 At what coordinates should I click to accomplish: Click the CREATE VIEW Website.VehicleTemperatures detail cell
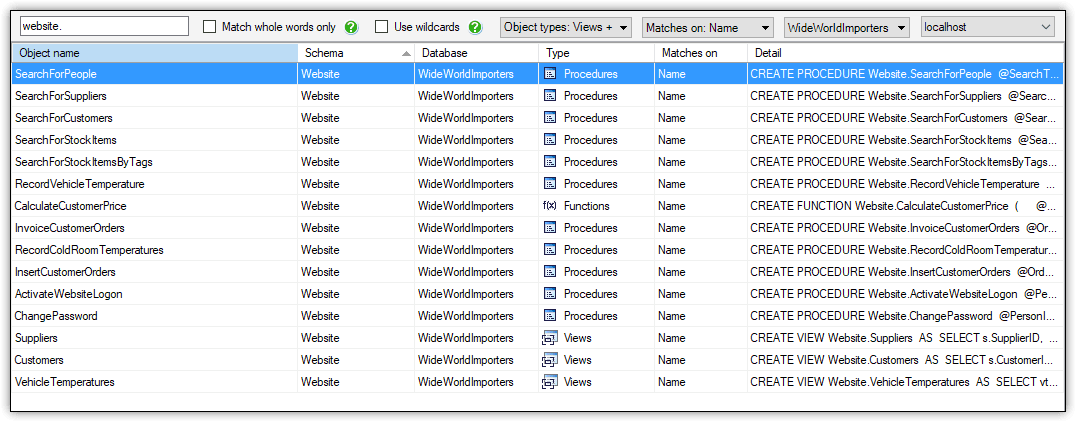click(906, 382)
